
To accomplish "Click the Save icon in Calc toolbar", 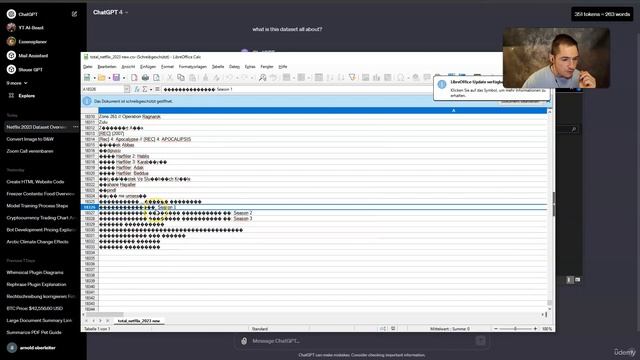I will pyautogui.click(x=116, y=78).
